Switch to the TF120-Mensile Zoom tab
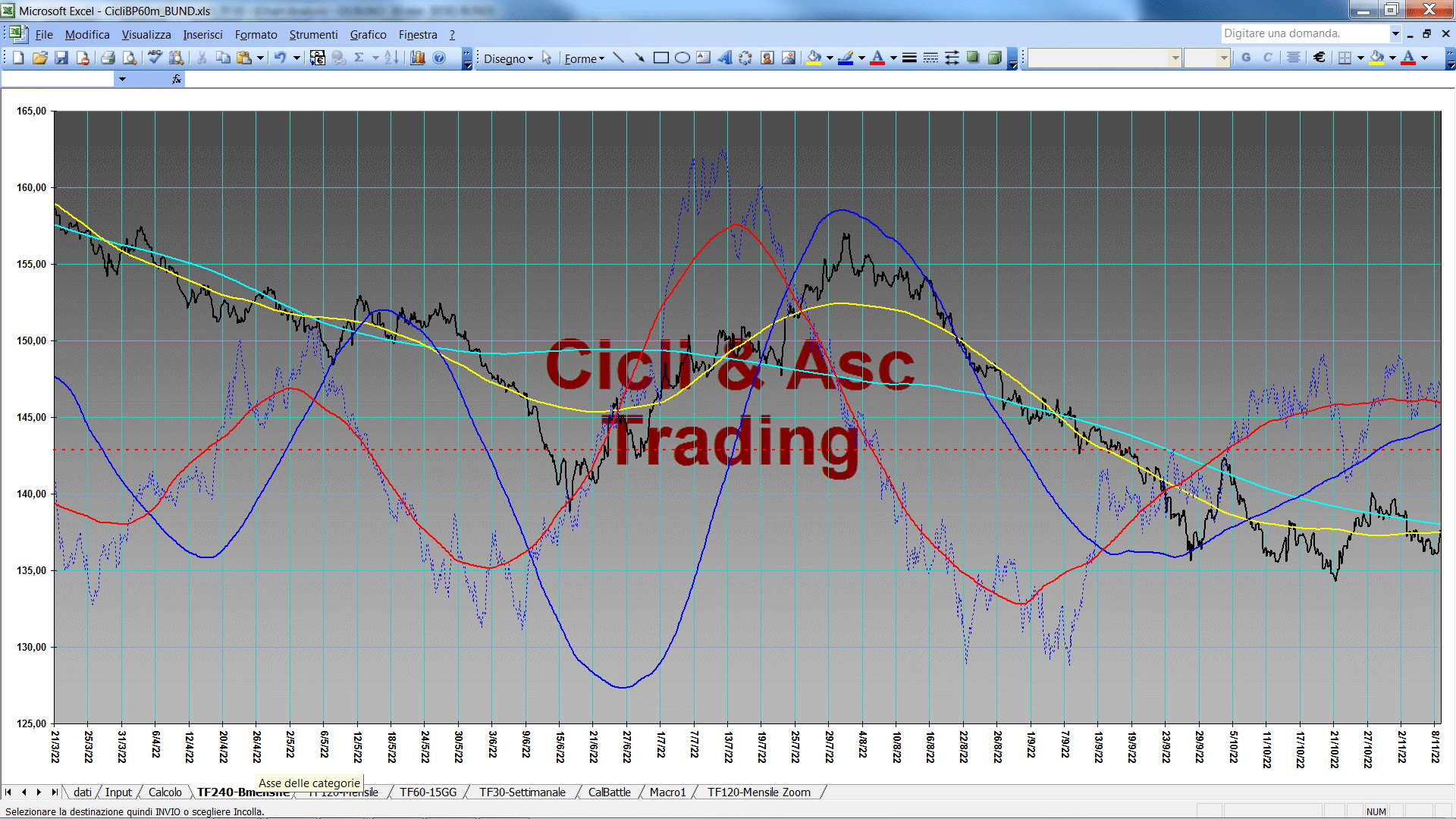This screenshot has height=819, width=1456. pos(758,792)
